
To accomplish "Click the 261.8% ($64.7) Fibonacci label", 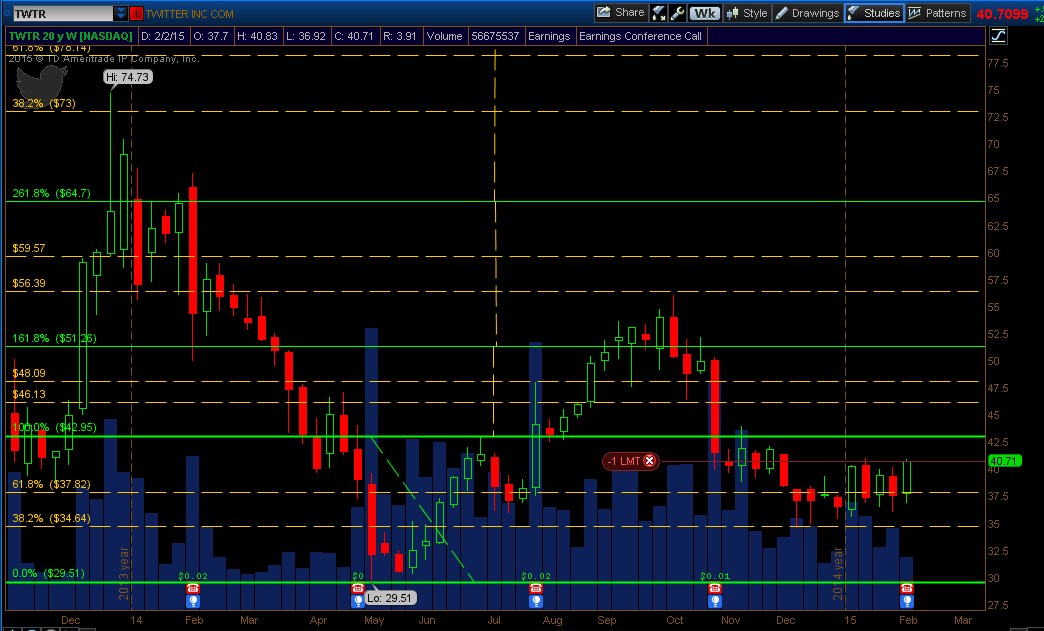I will tap(51, 193).
